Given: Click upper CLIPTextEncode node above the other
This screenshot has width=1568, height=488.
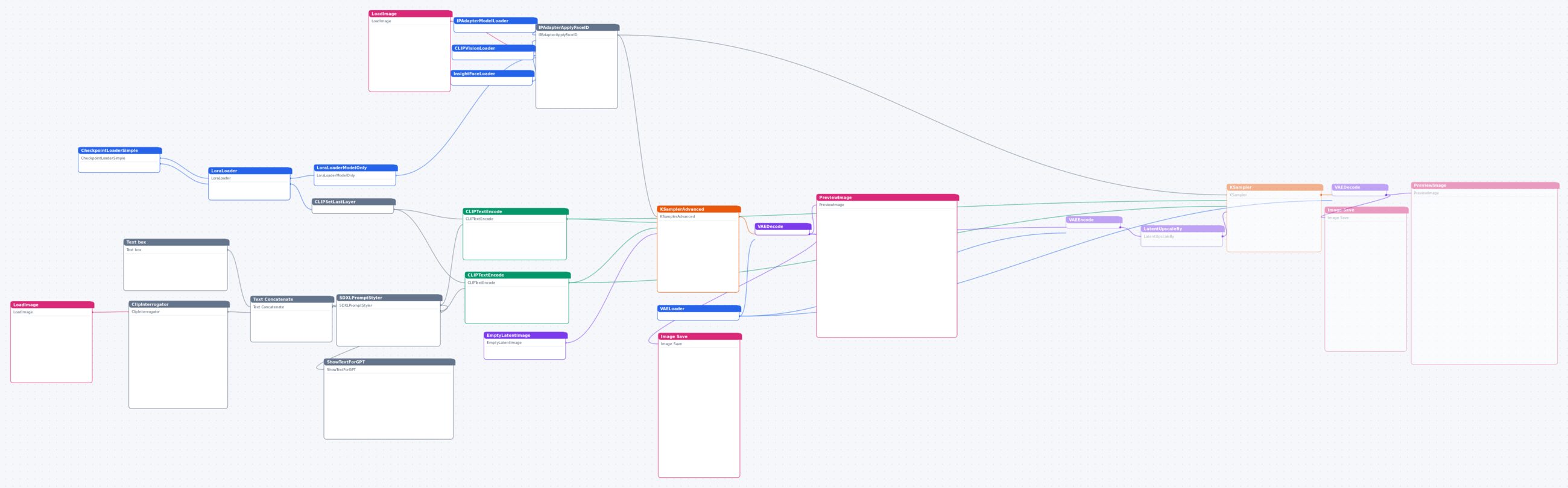Looking at the screenshot, I should (x=516, y=234).
